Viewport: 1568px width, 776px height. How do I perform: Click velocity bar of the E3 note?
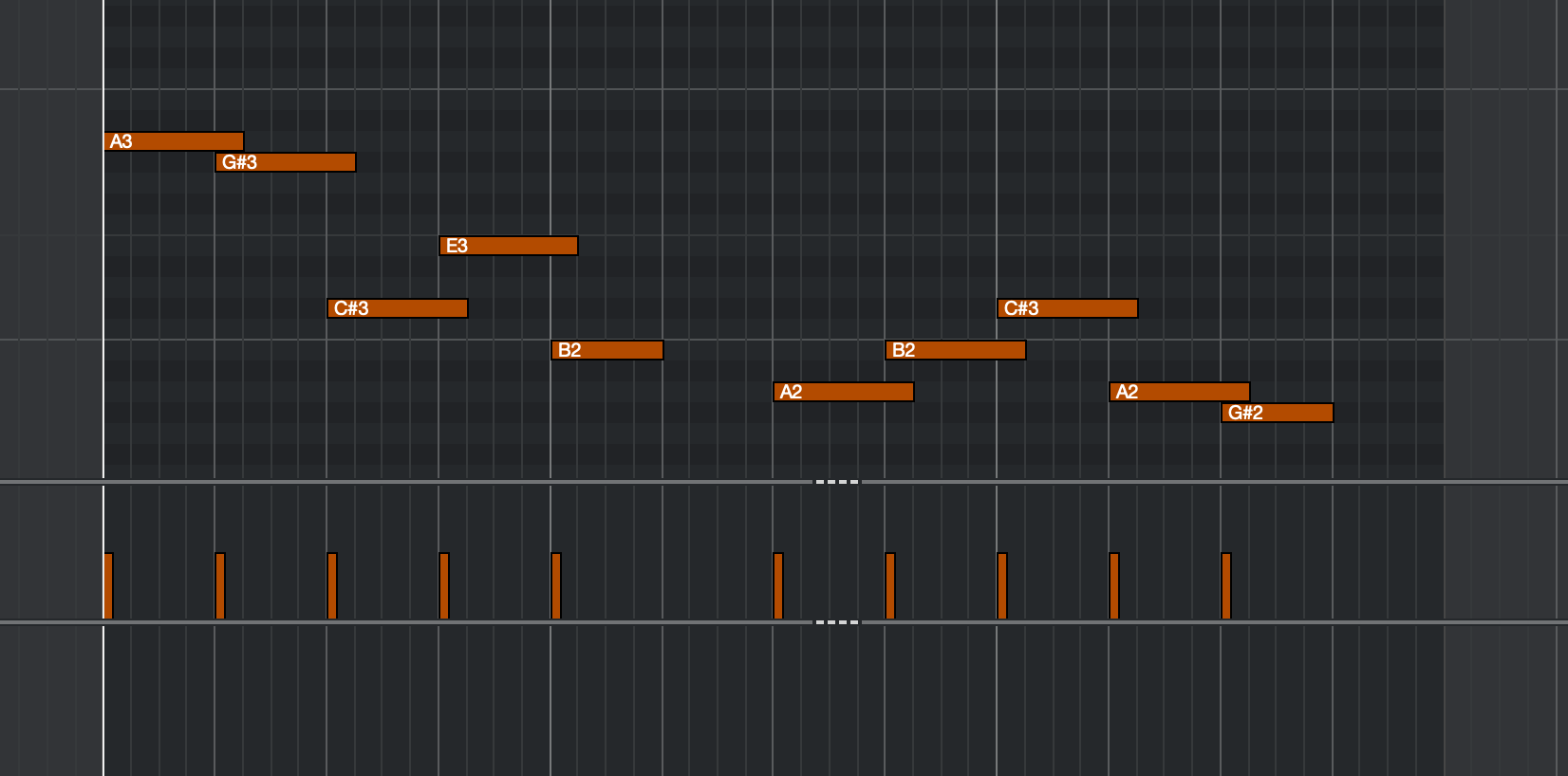click(x=444, y=586)
